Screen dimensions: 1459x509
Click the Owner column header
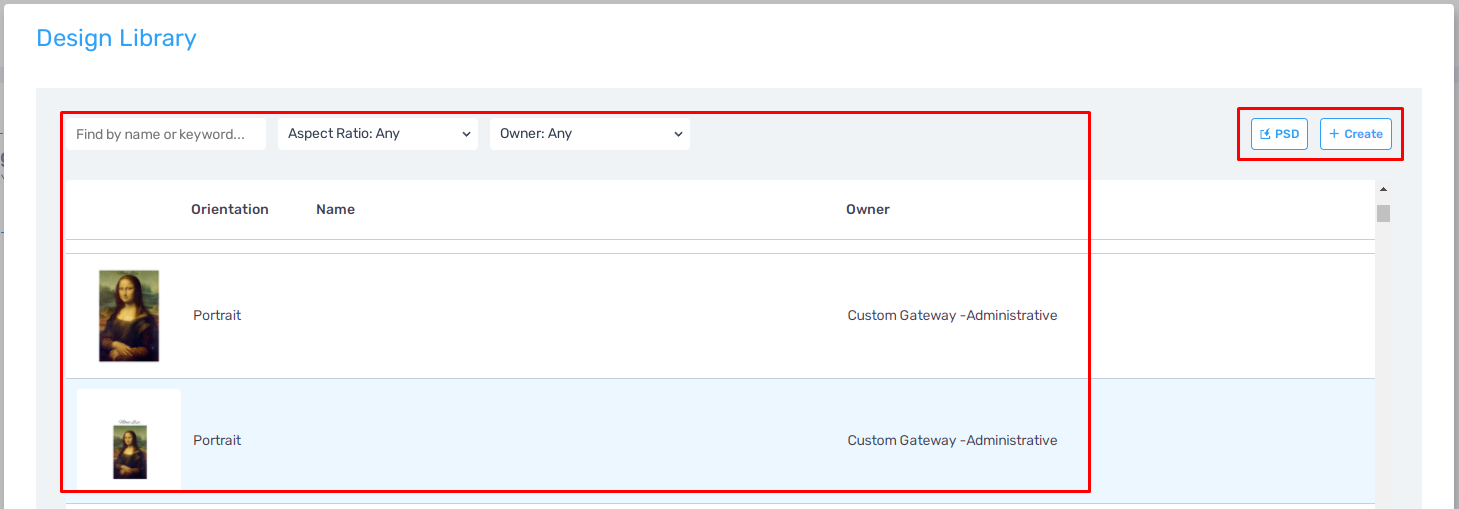click(x=868, y=210)
